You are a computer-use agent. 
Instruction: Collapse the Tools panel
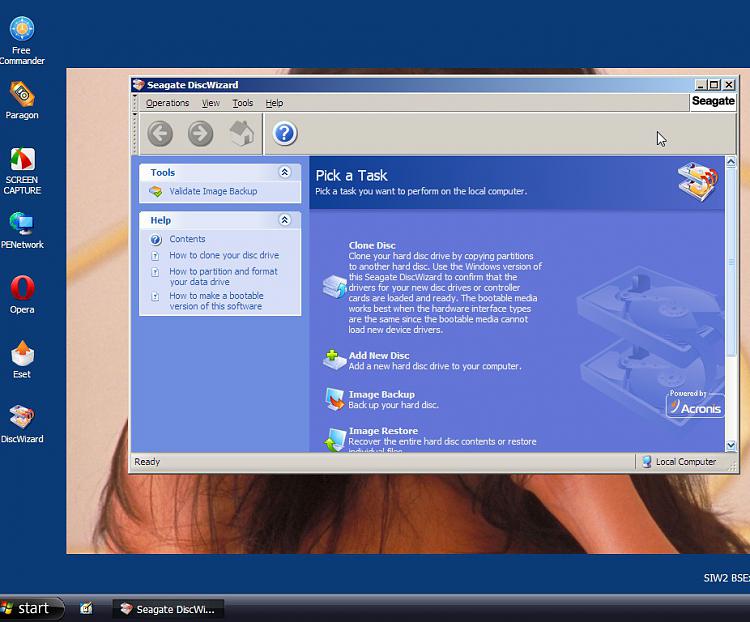pos(285,172)
